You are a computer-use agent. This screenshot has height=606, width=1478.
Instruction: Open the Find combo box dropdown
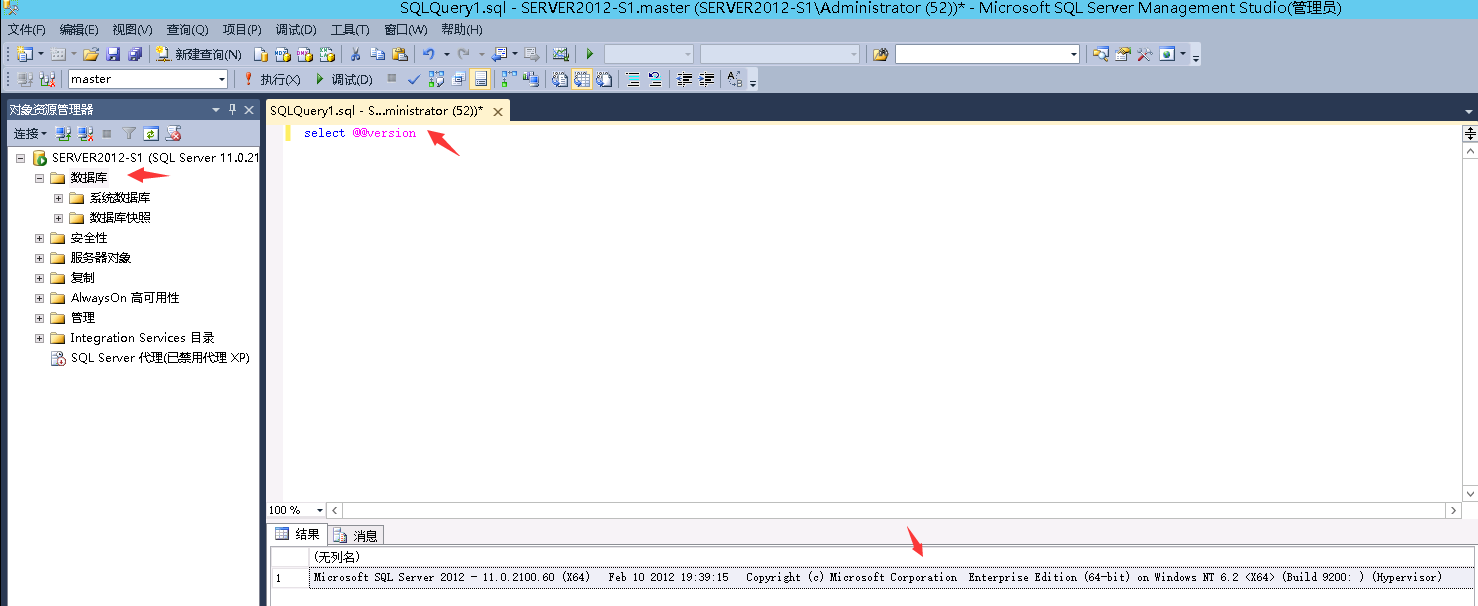click(x=1074, y=54)
